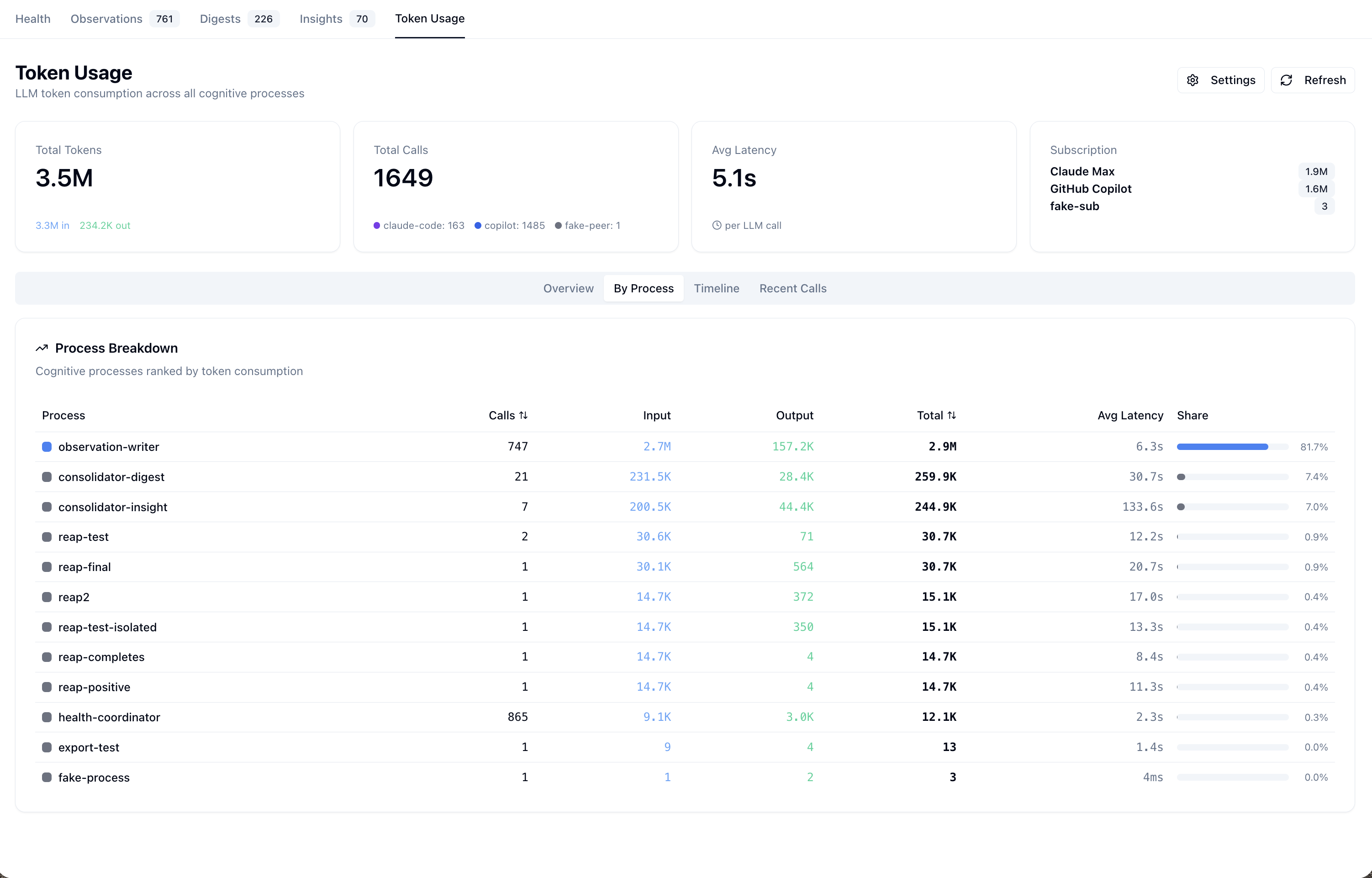Click the Settings gear icon
The image size is (1372, 878).
coord(1193,80)
